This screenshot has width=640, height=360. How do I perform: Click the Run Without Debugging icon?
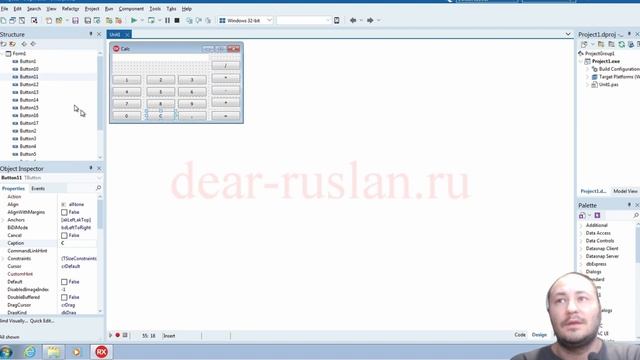point(151,20)
